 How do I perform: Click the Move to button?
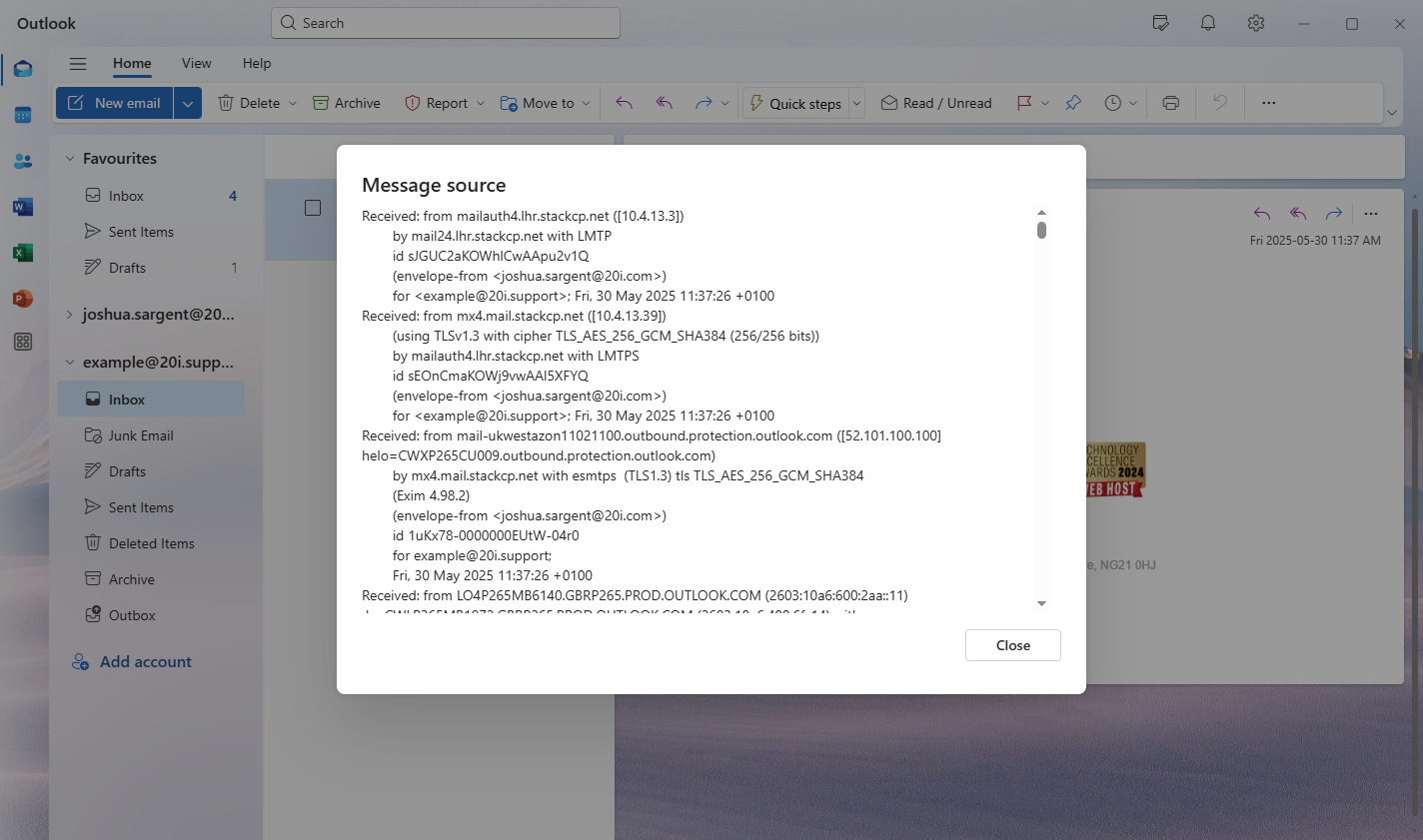538,103
